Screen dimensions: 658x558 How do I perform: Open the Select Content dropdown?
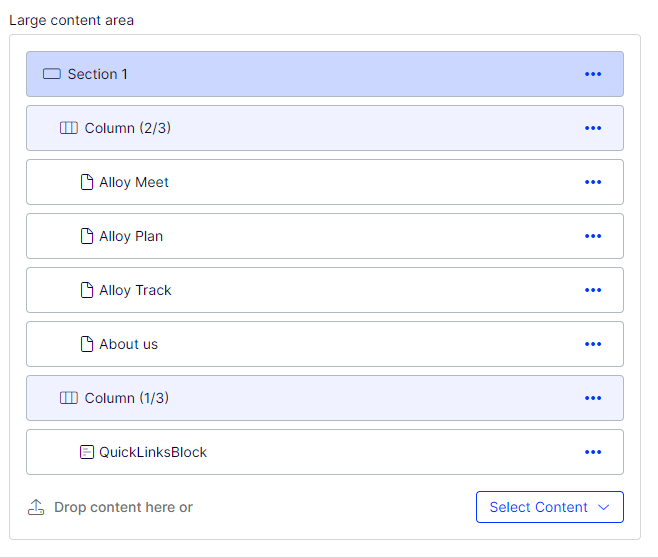549,507
